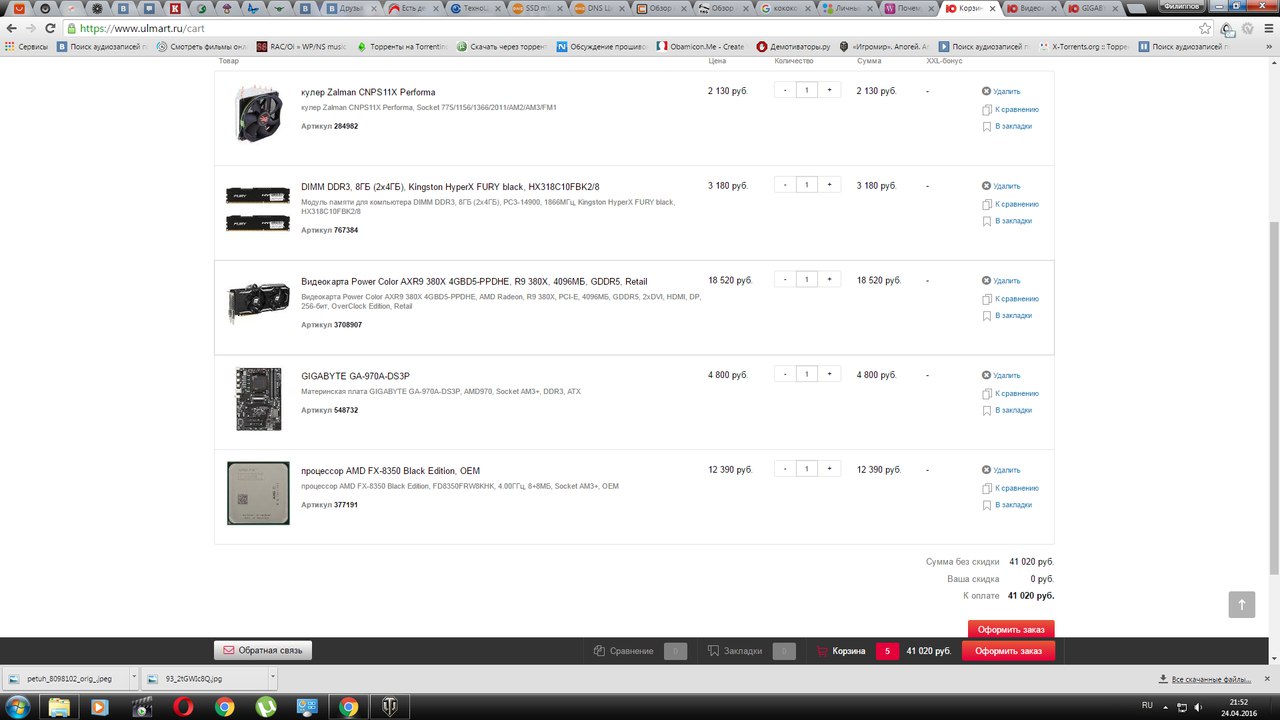Go back using the browser back arrow
This screenshot has height=720, width=1280.
click(x=12, y=29)
